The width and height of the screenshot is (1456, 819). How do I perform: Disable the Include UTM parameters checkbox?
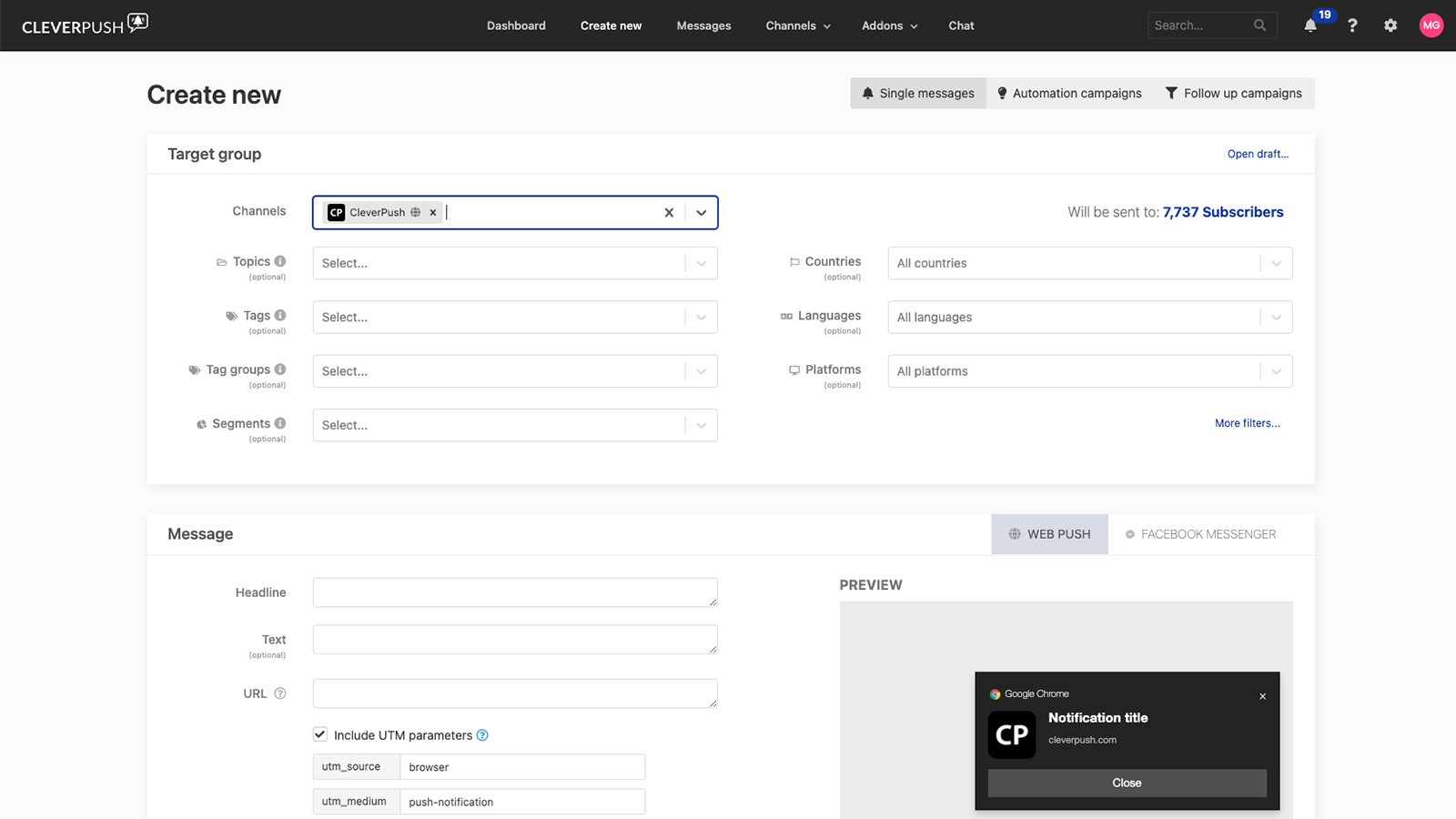point(319,734)
